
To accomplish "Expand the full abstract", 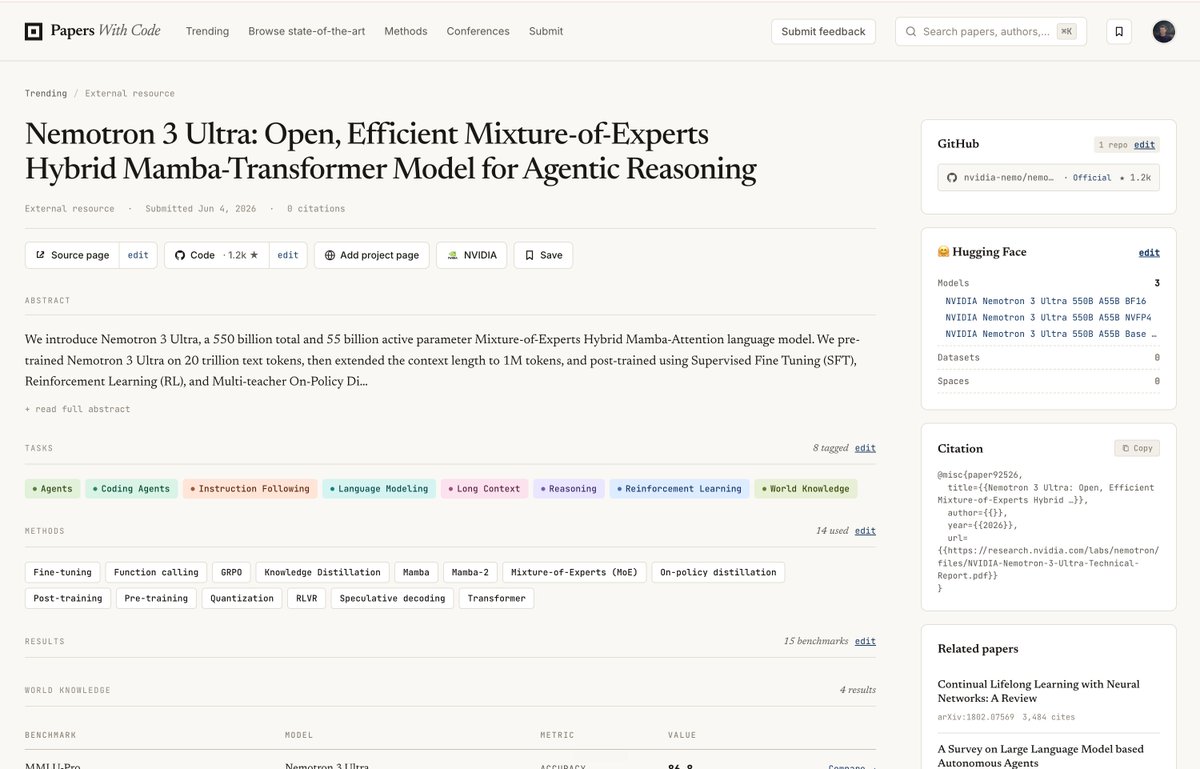I will tap(78, 409).
